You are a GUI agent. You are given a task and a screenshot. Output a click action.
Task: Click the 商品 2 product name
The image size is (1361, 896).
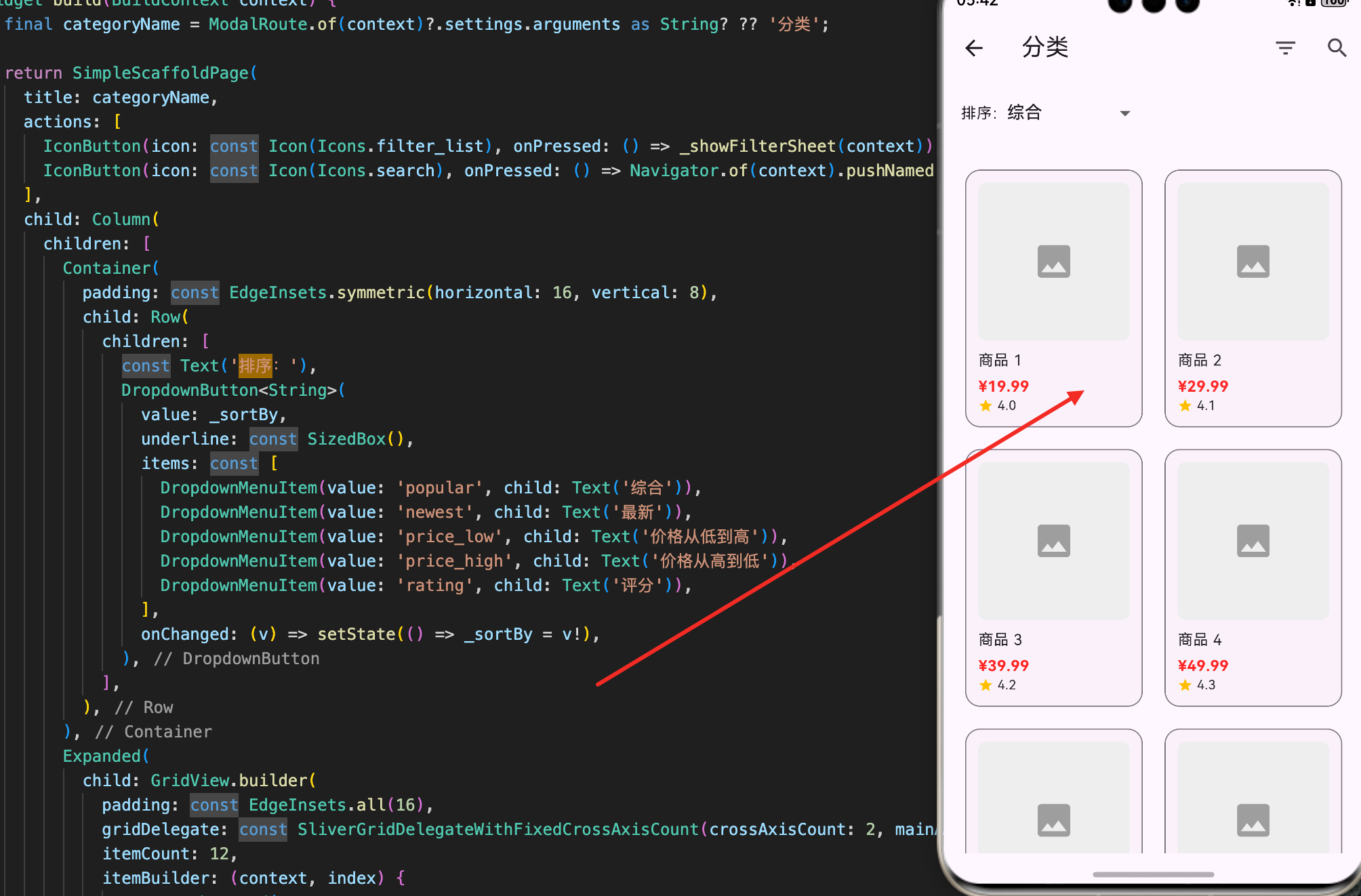[1199, 360]
